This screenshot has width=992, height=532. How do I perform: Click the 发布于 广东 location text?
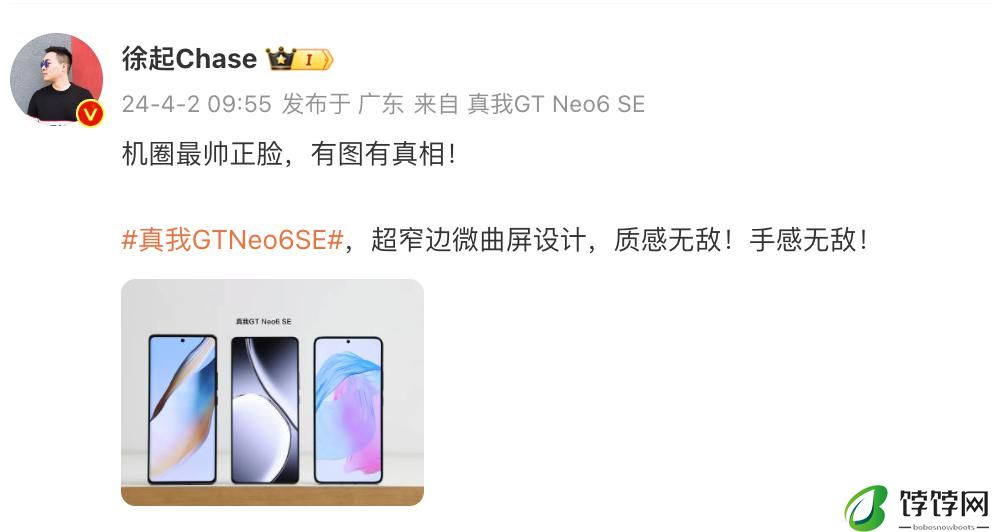(x=342, y=104)
